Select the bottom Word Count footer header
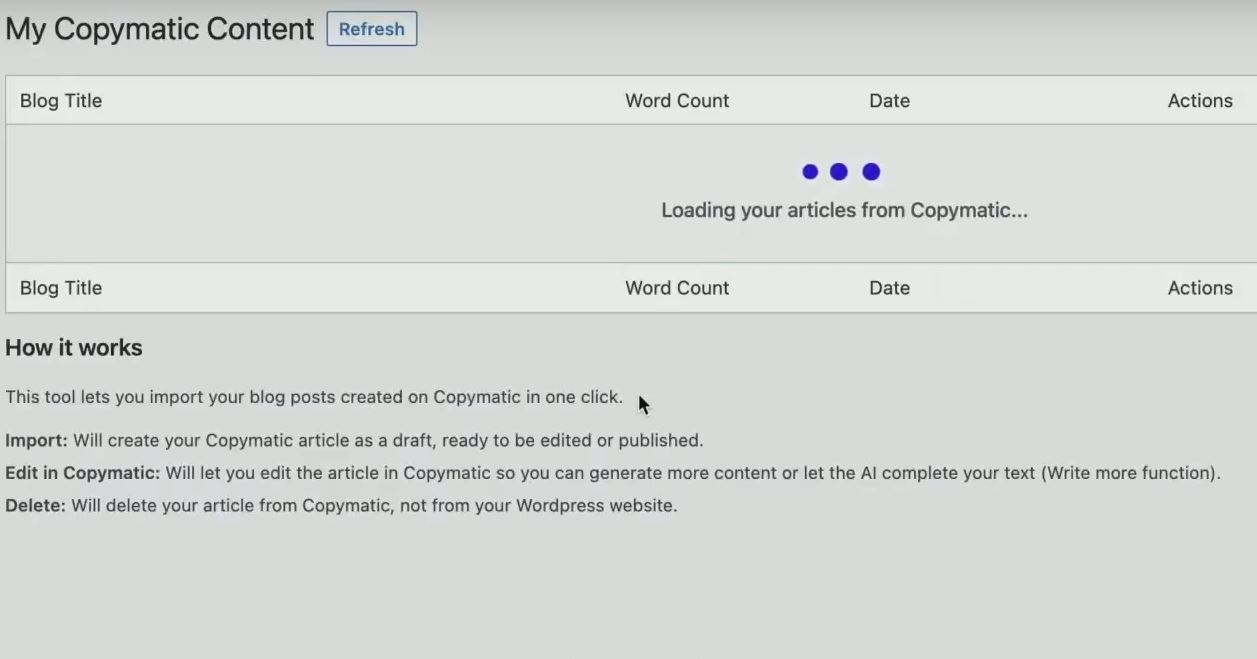Screen dimensions: 1257x659 [677, 288]
